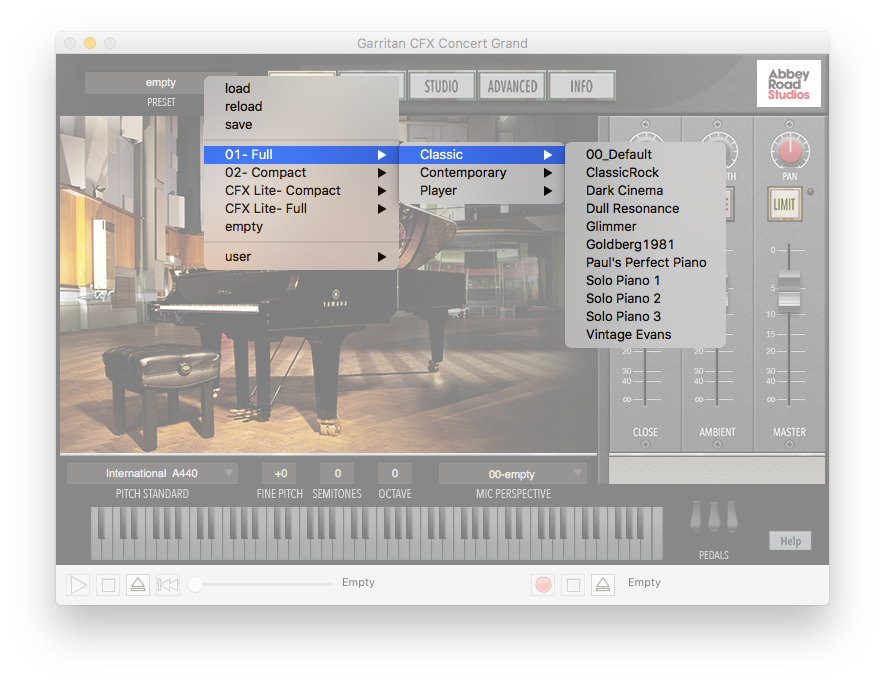Screen dimensions: 885x685
Task: Start playback with the MIDI player play button
Action: pos(78,585)
